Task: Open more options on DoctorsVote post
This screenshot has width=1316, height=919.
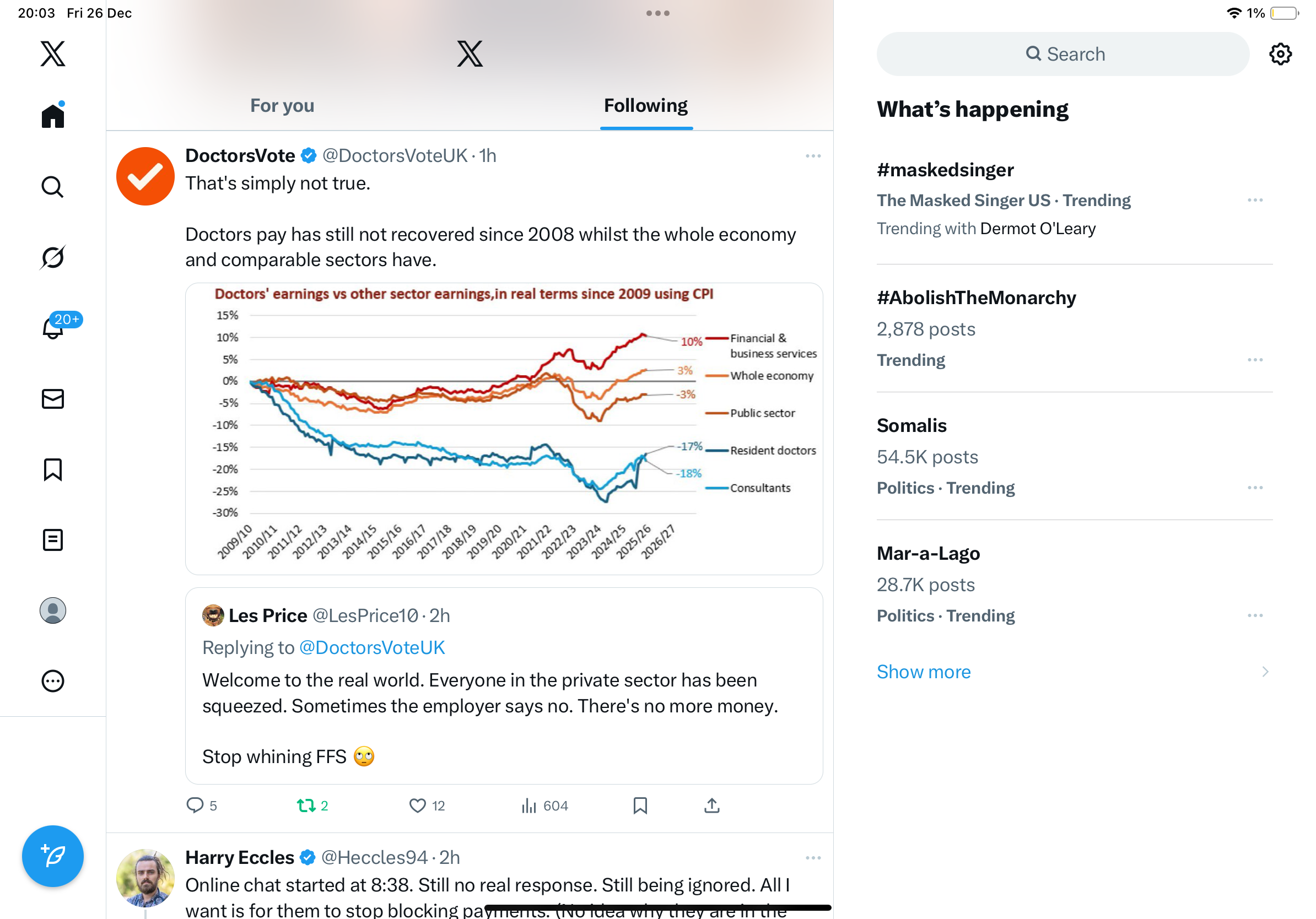Action: pyautogui.click(x=813, y=156)
